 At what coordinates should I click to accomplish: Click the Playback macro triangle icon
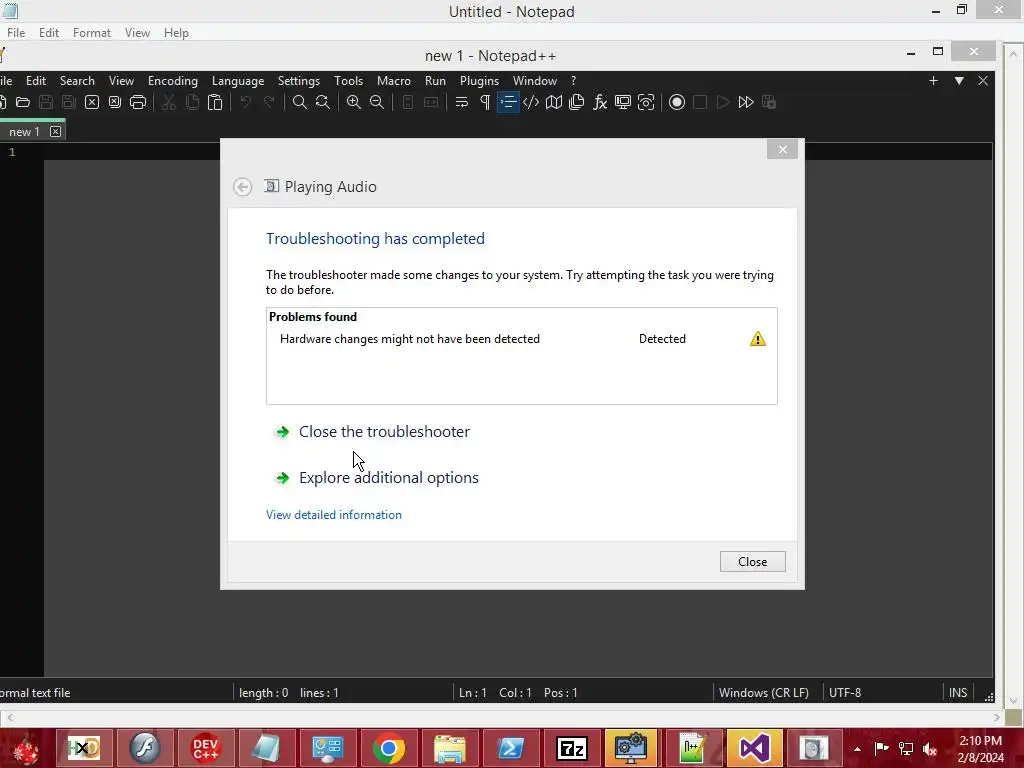click(723, 102)
